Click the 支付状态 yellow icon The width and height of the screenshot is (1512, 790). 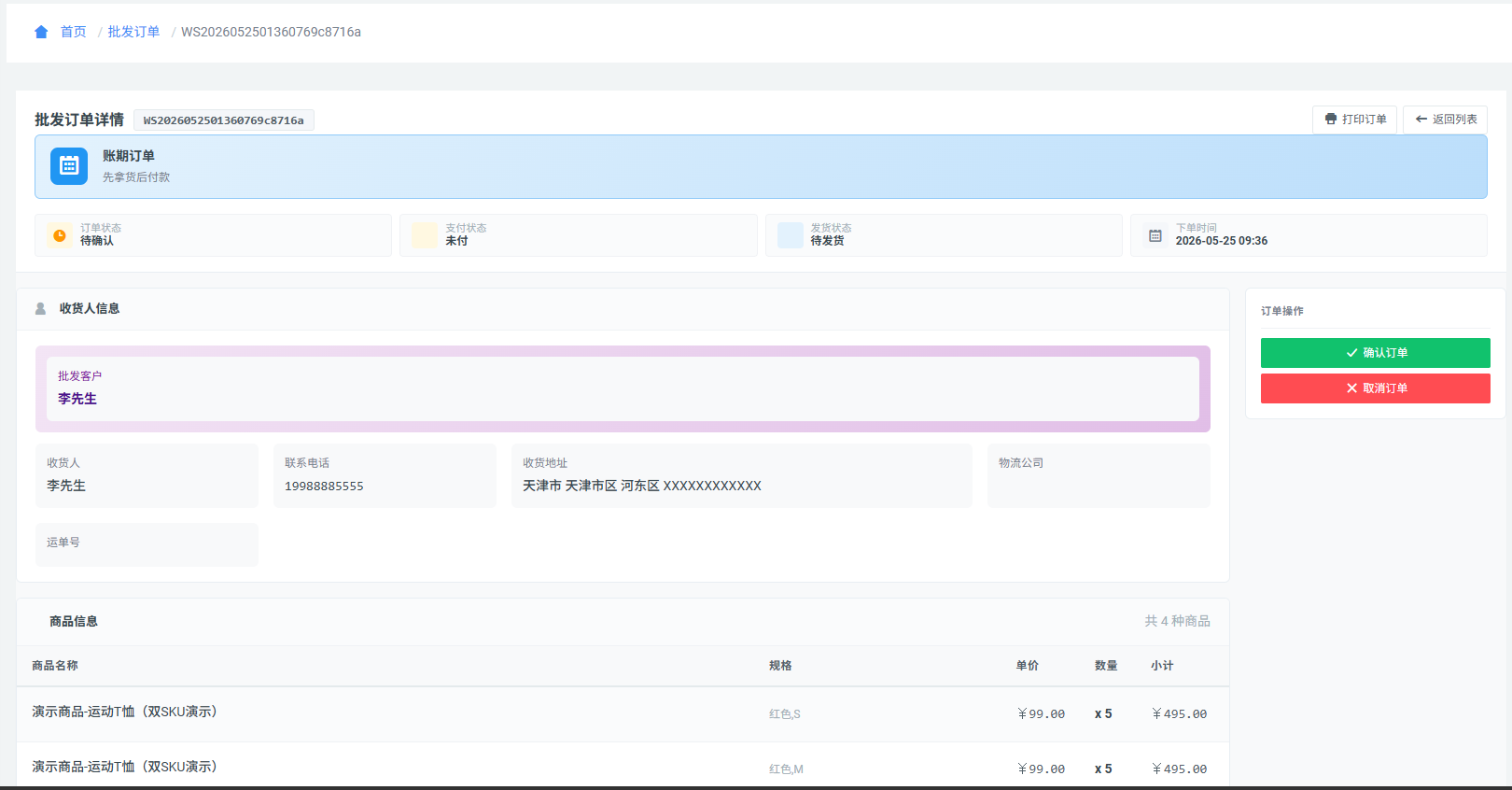[x=425, y=235]
